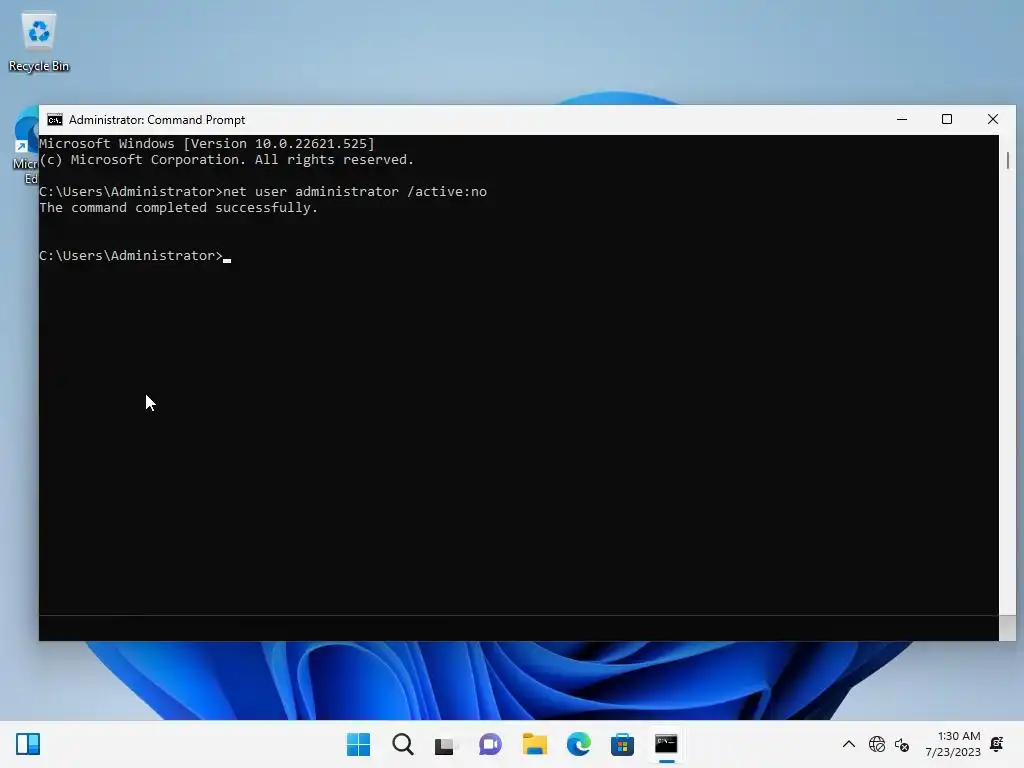Screen dimensions: 1024x768
Task: Open the Command Prompt title bar icon menu
Action: [x=55, y=120]
